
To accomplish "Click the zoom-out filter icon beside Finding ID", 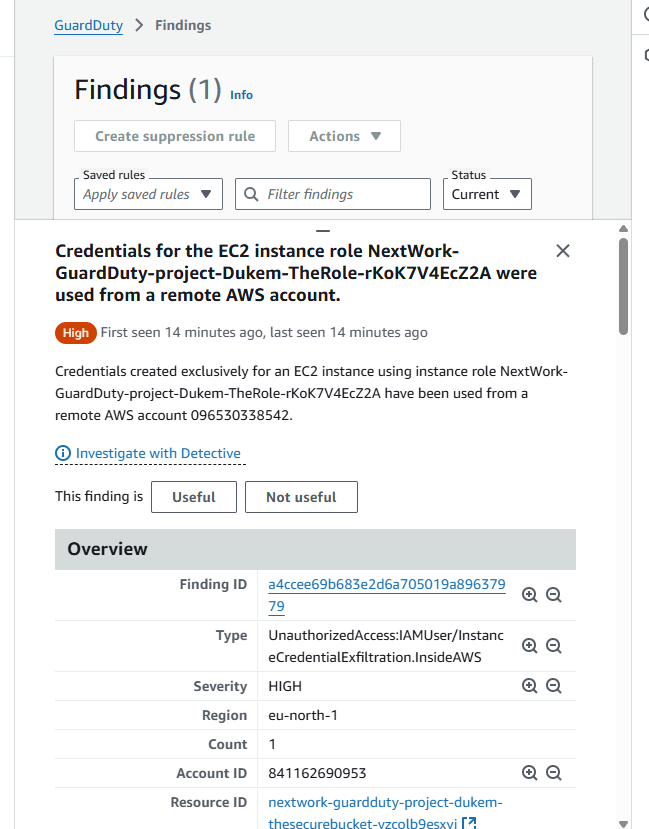I will (x=554, y=594).
